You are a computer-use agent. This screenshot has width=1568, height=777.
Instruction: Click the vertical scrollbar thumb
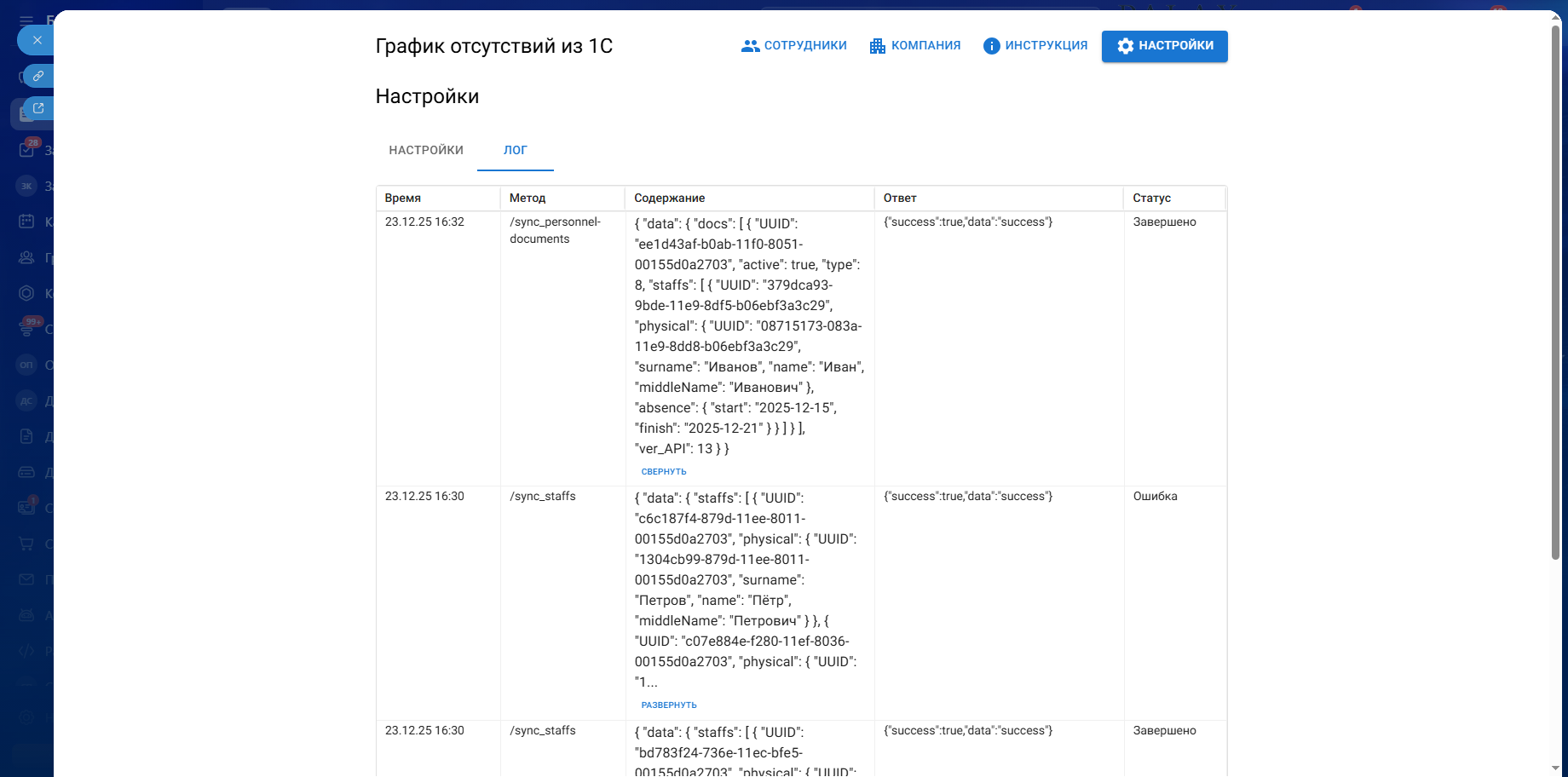[1555, 290]
